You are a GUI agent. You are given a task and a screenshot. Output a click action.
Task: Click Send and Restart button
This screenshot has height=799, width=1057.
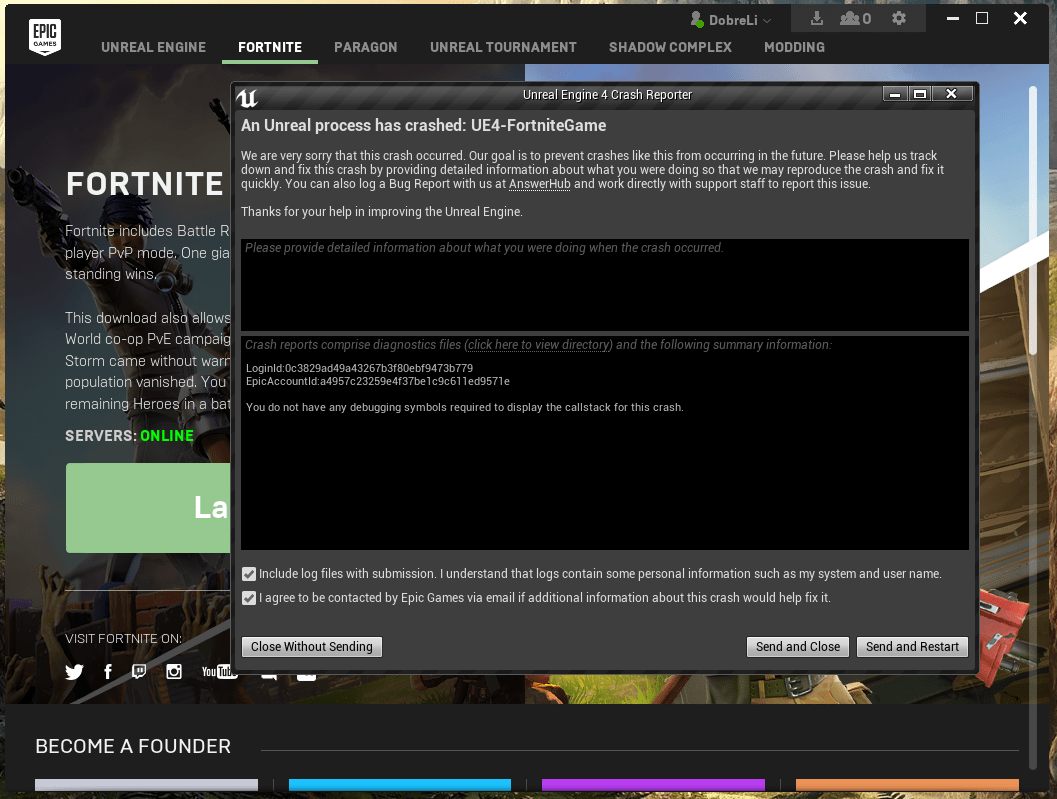[912, 647]
